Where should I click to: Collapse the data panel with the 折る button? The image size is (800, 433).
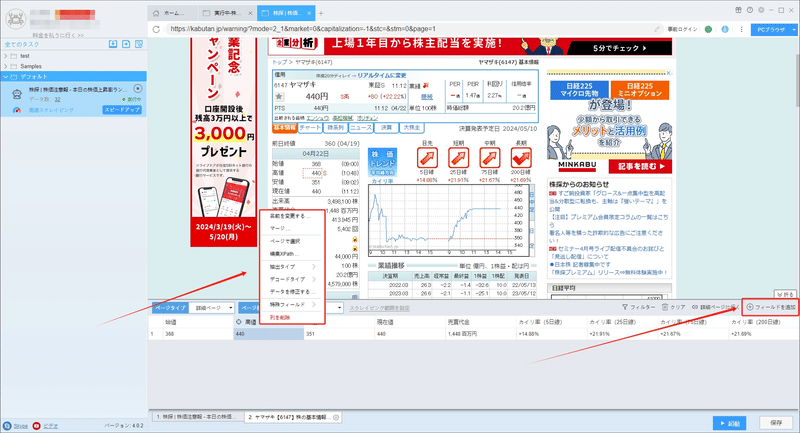click(x=785, y=294)
